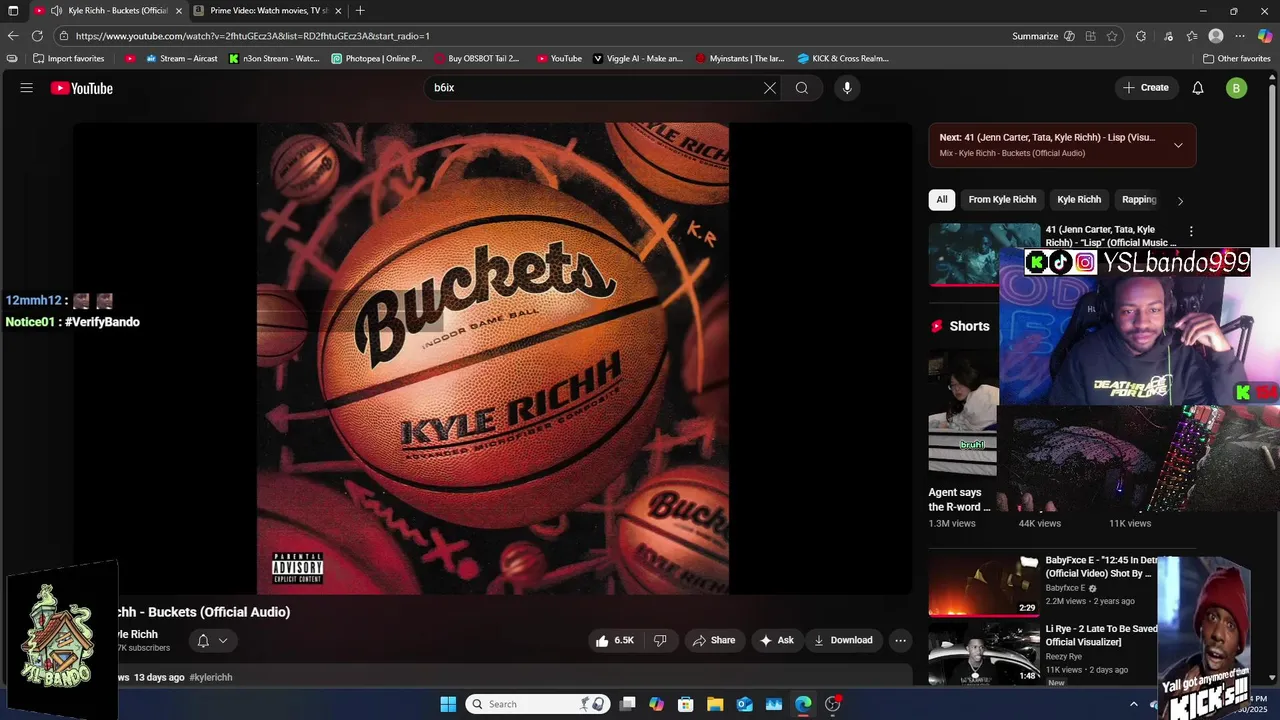Switch to the Prime Video tab

click(268, 11)
